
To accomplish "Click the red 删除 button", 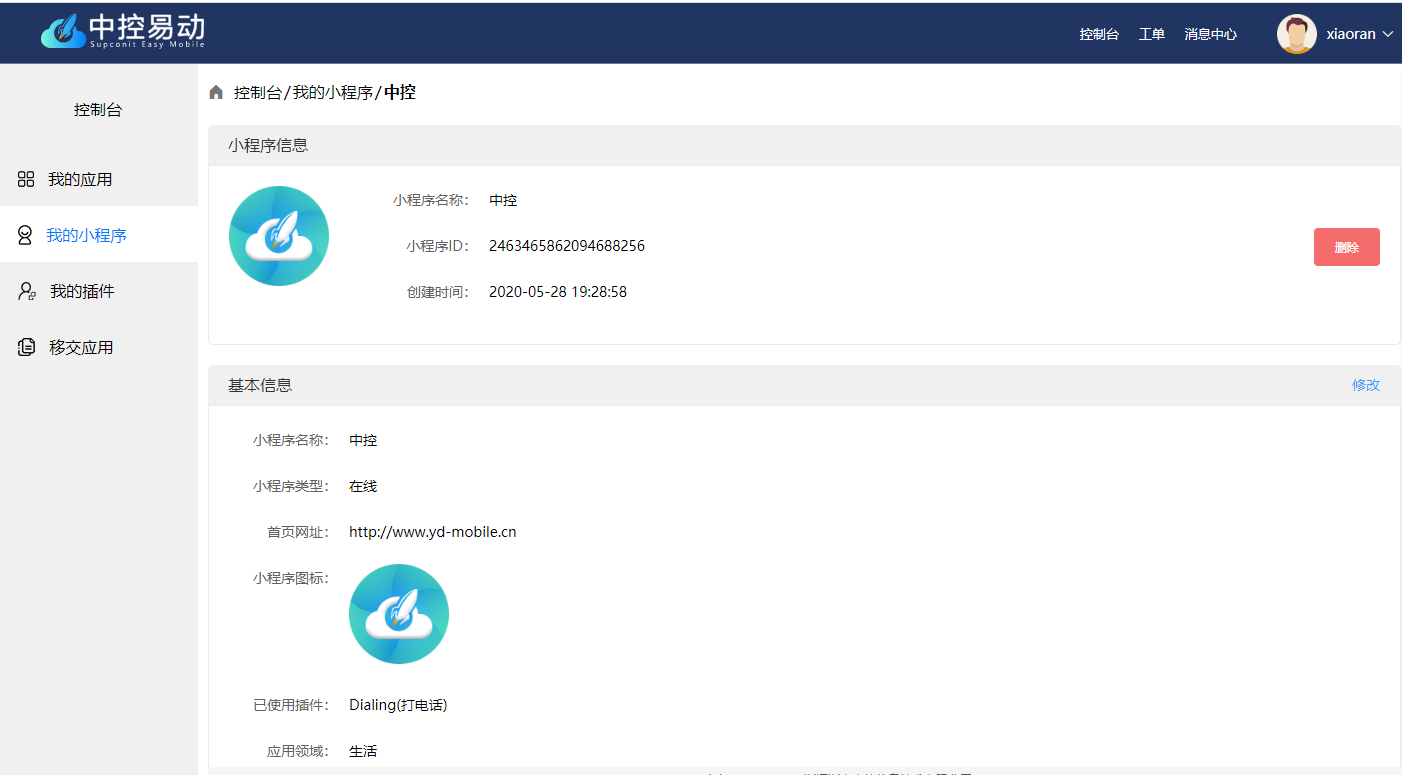I will [x=1347, y=247].
